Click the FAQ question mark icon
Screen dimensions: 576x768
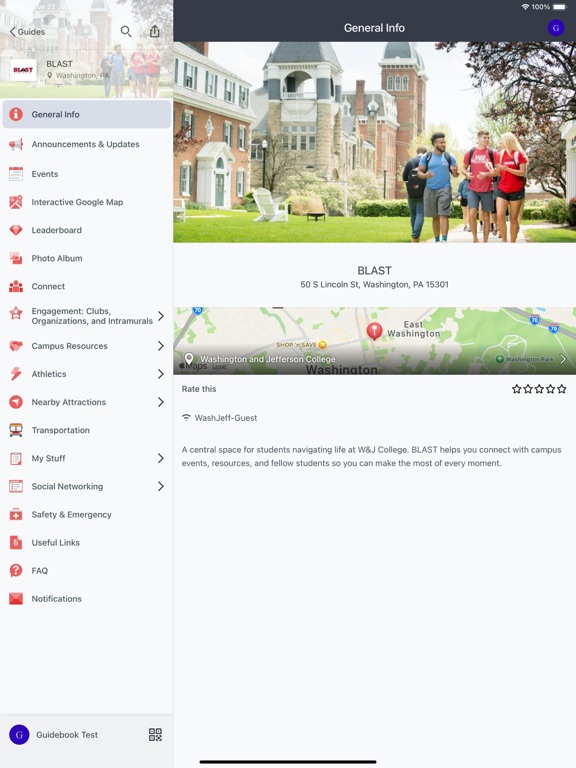[x=16, y=571]
